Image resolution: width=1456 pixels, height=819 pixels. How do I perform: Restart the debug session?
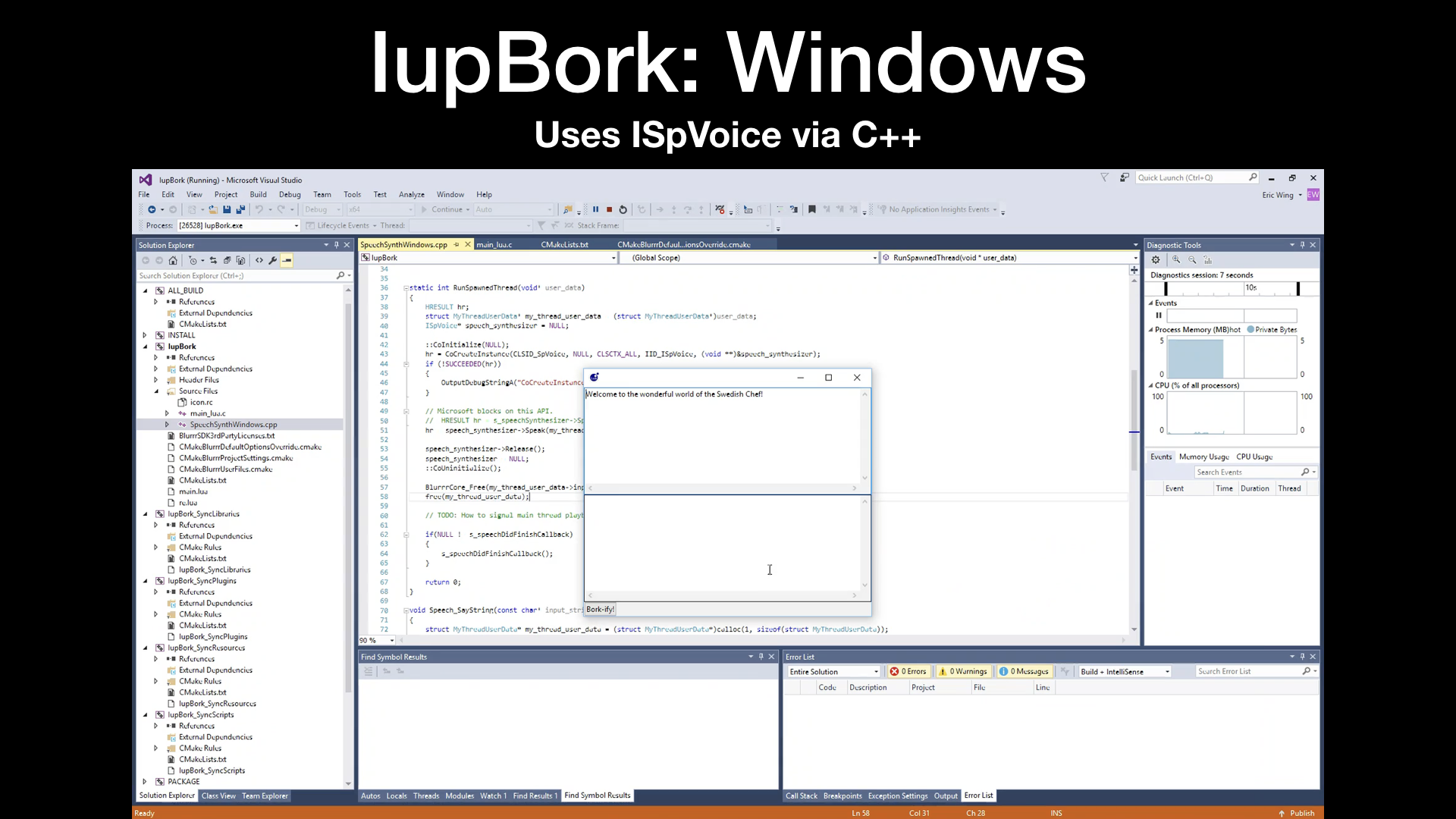623,210
